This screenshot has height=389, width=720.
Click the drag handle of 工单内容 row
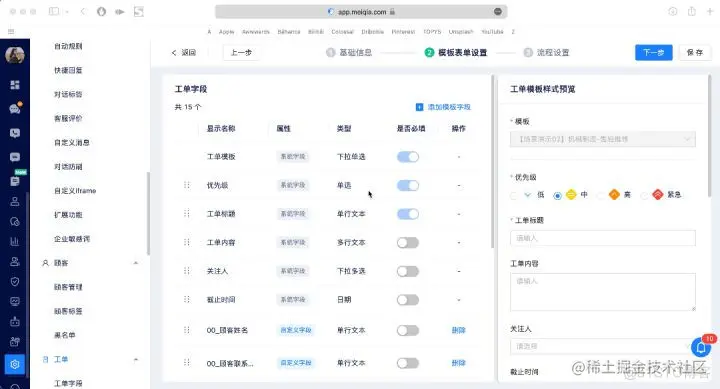coord(186,242)
